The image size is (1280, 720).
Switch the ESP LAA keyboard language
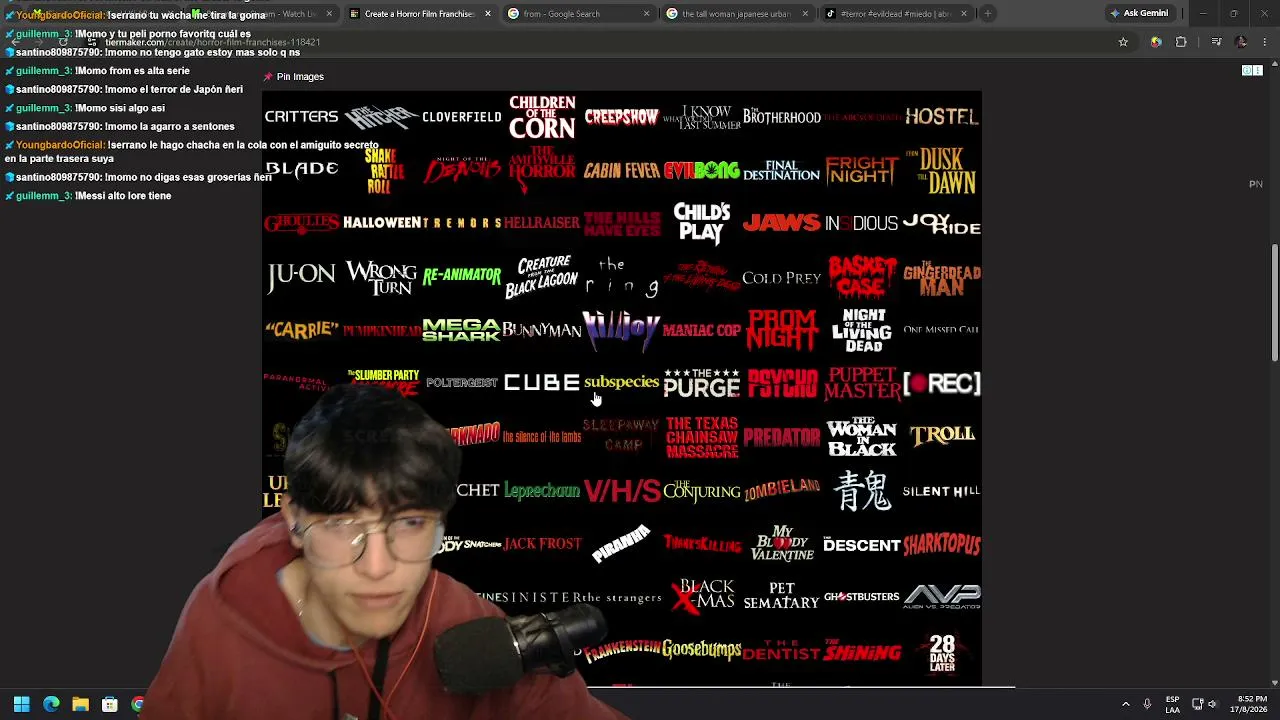pos(1172,704)
